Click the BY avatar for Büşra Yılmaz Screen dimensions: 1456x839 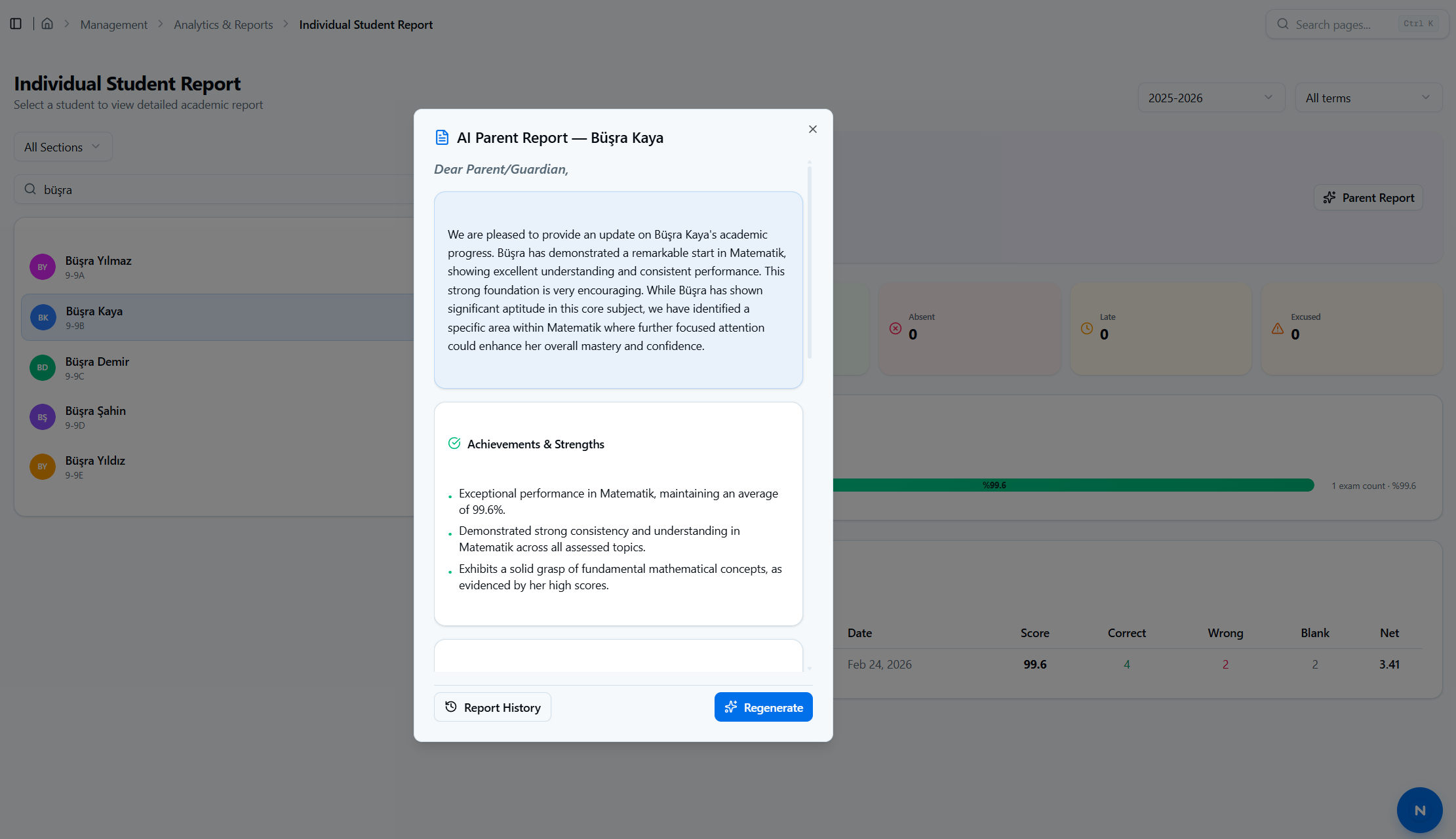(43, 267)
